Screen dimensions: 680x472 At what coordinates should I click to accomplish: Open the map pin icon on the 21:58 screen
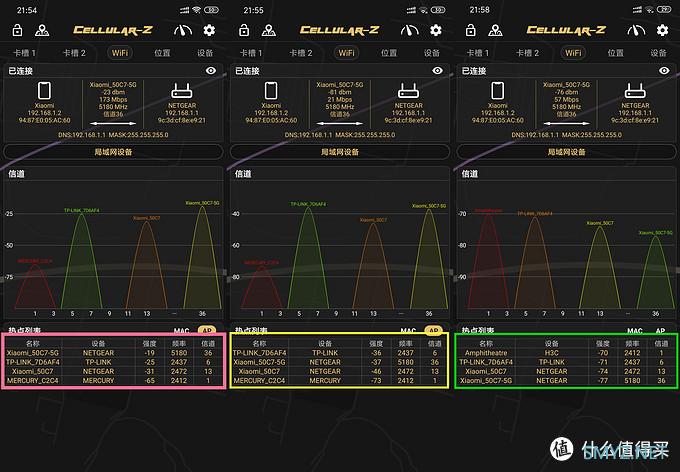tap(495, 30)
